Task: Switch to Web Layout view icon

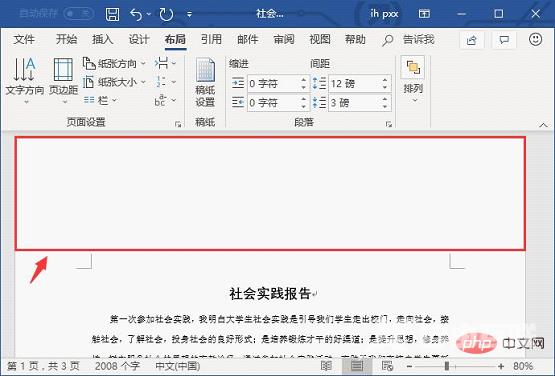Action: (x=388, y=366)
